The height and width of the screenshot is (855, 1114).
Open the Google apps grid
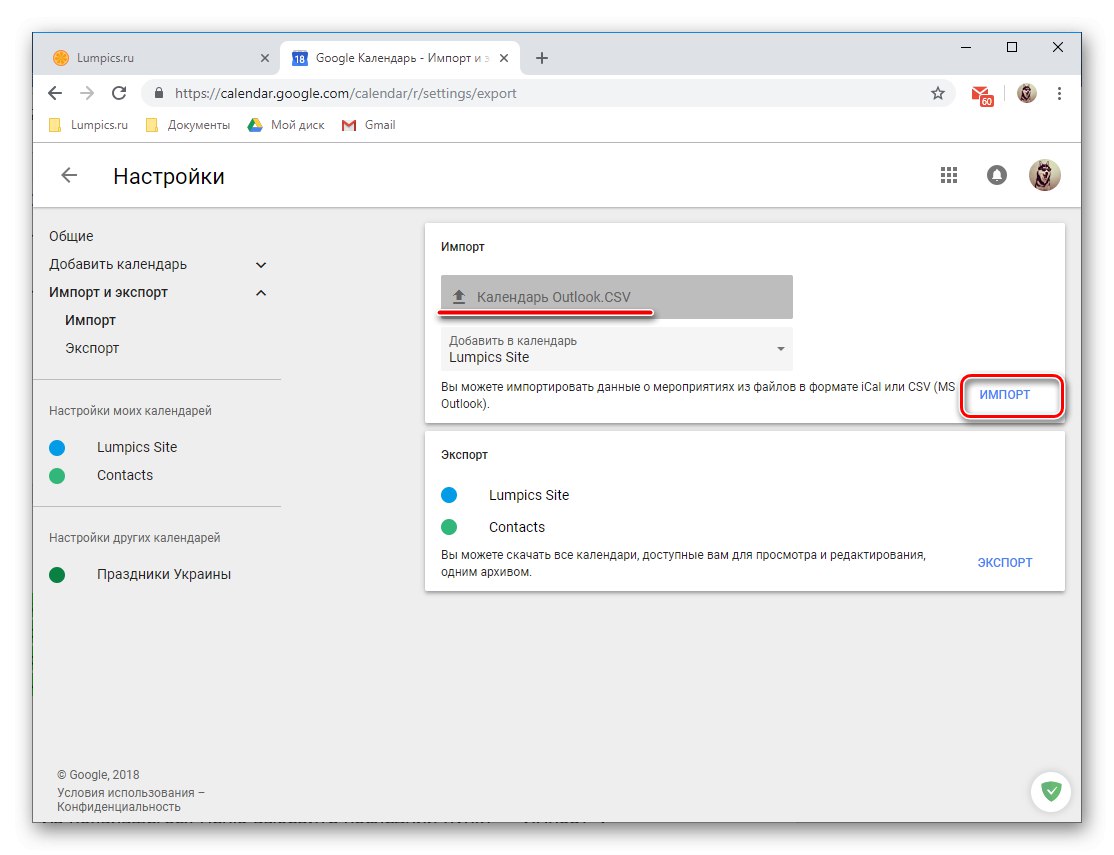coord(948,174)
